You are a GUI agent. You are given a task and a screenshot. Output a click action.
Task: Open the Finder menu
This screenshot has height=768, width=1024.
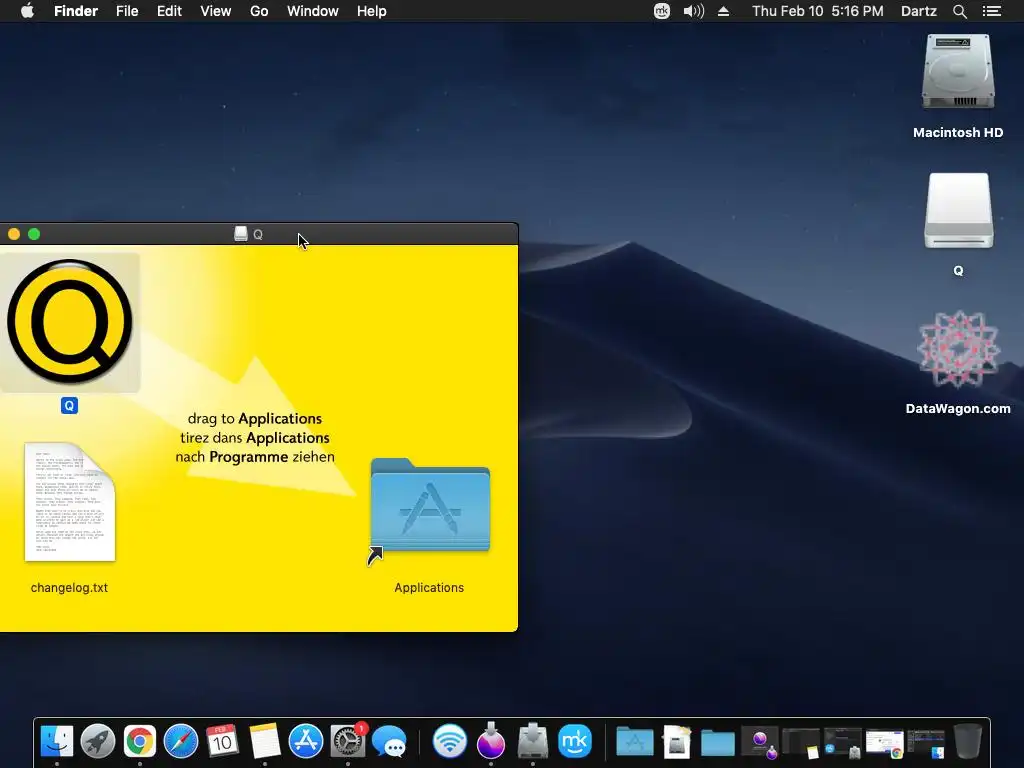[x=76, y=11]
